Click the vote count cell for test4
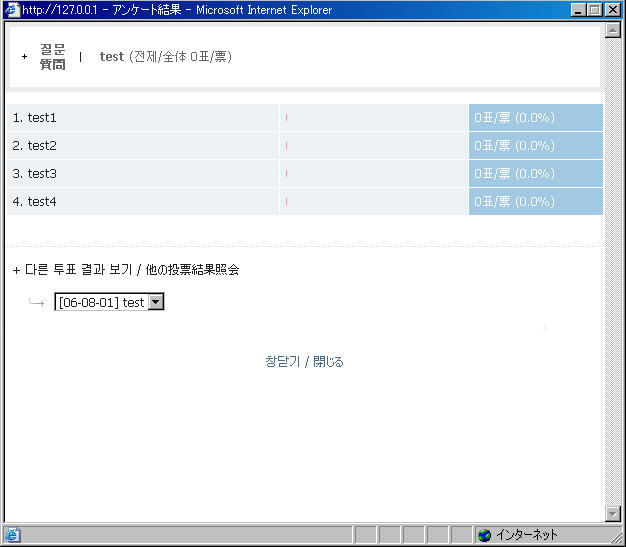The image size is (626, 547). (536, 202)
